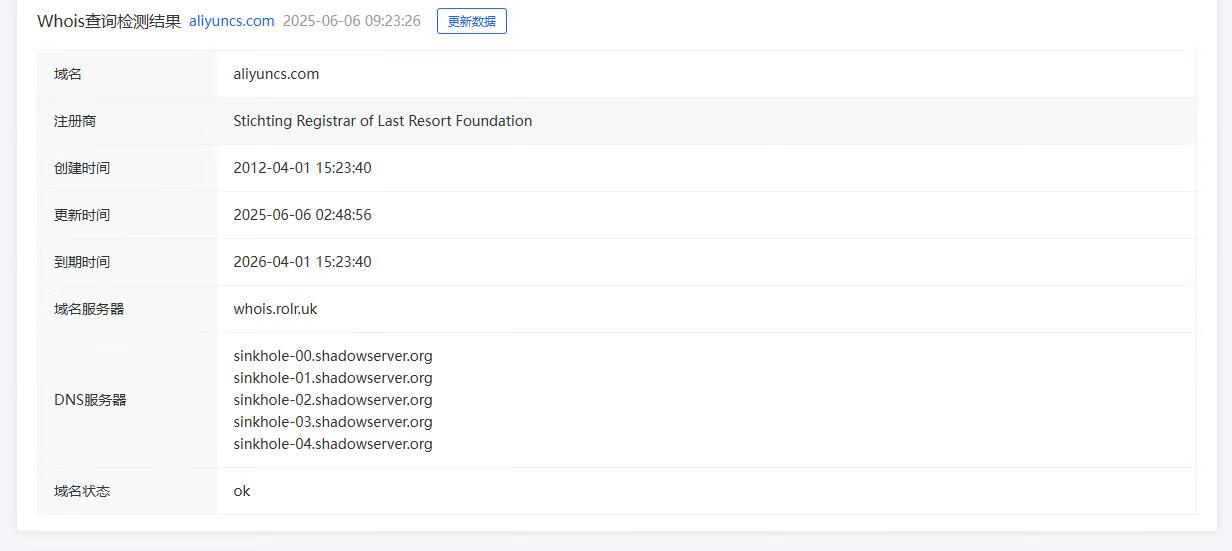Select the 更新时间 row label
This screenshot has height=551, width=1232.
click(x=82, y=215)
